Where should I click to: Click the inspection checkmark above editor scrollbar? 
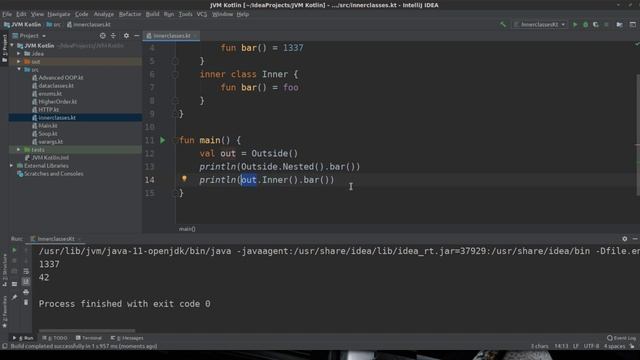point(637,44)
